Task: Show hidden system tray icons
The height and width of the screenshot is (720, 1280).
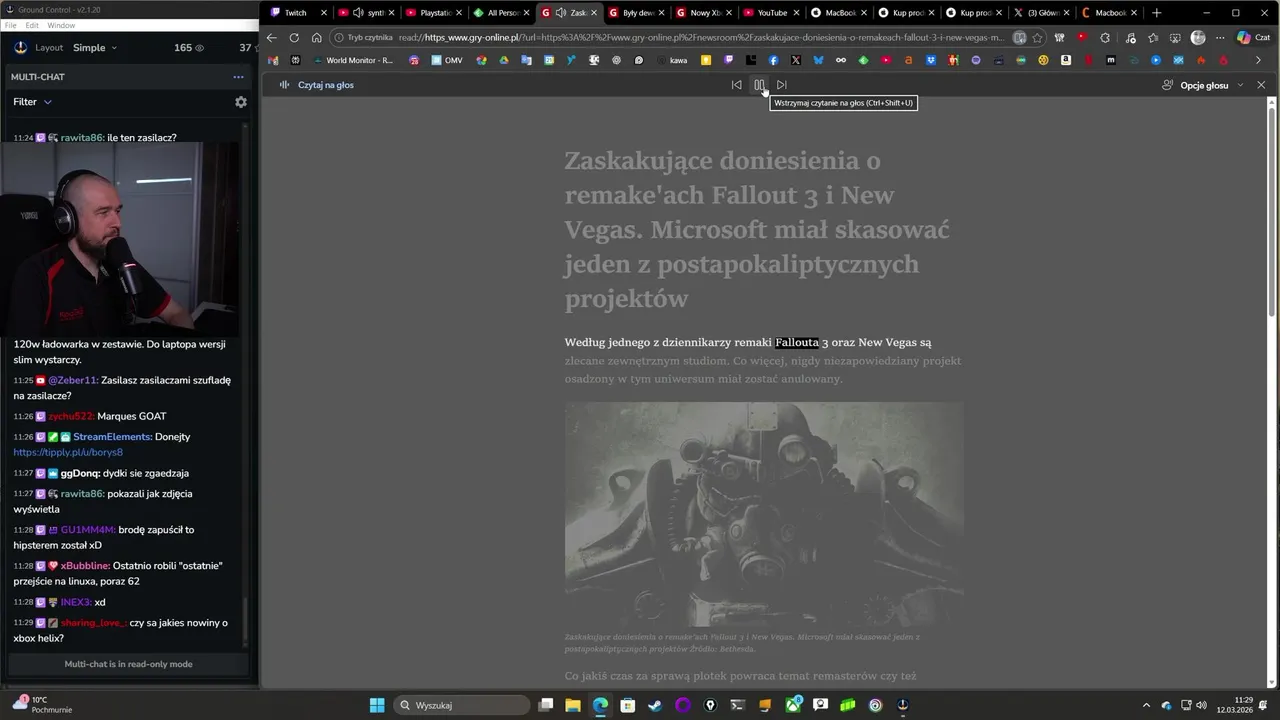Action: [x=1148, y=705]
